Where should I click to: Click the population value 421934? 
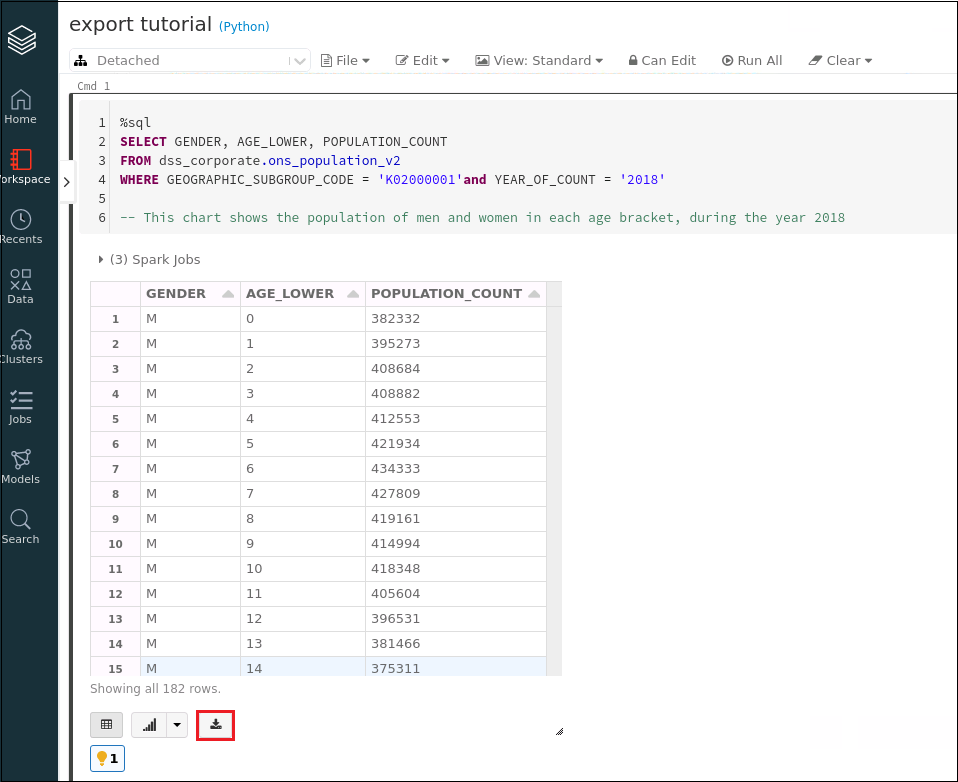[395, 444]
